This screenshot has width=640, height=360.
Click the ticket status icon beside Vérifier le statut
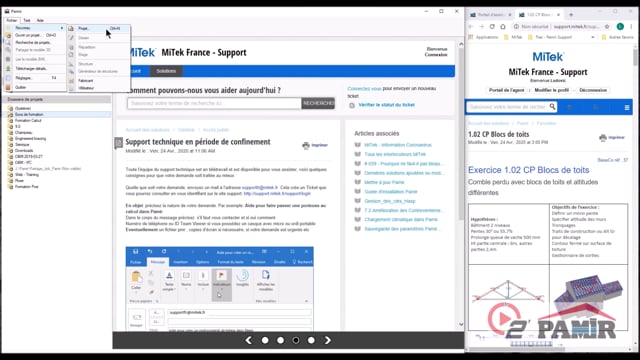click(x=352, y=105)
